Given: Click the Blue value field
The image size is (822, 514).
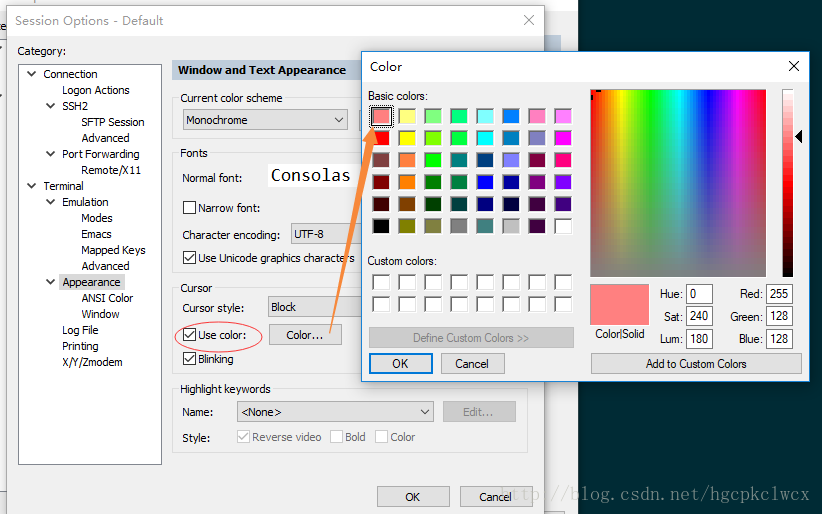Looking at the screenshot, I should 779,339.
